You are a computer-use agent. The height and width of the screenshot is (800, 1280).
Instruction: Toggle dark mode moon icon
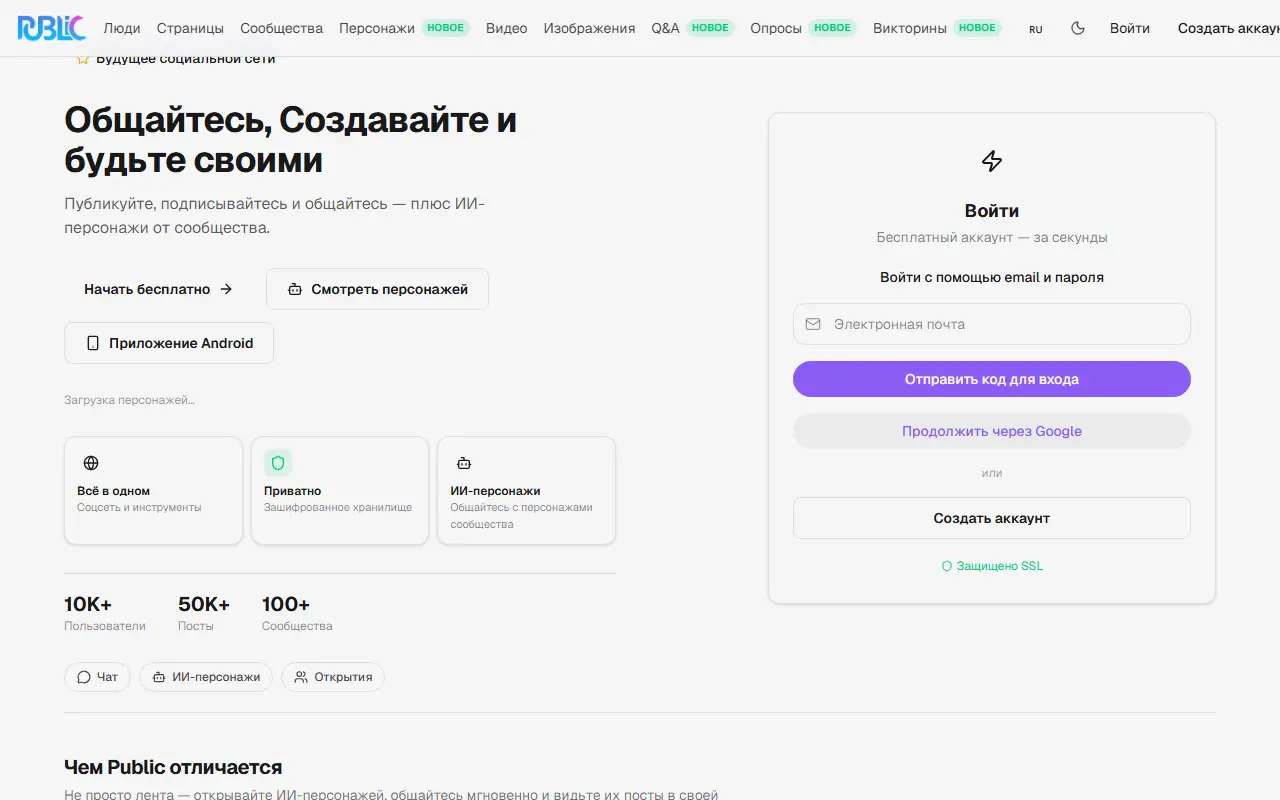tap(1078, 28)
